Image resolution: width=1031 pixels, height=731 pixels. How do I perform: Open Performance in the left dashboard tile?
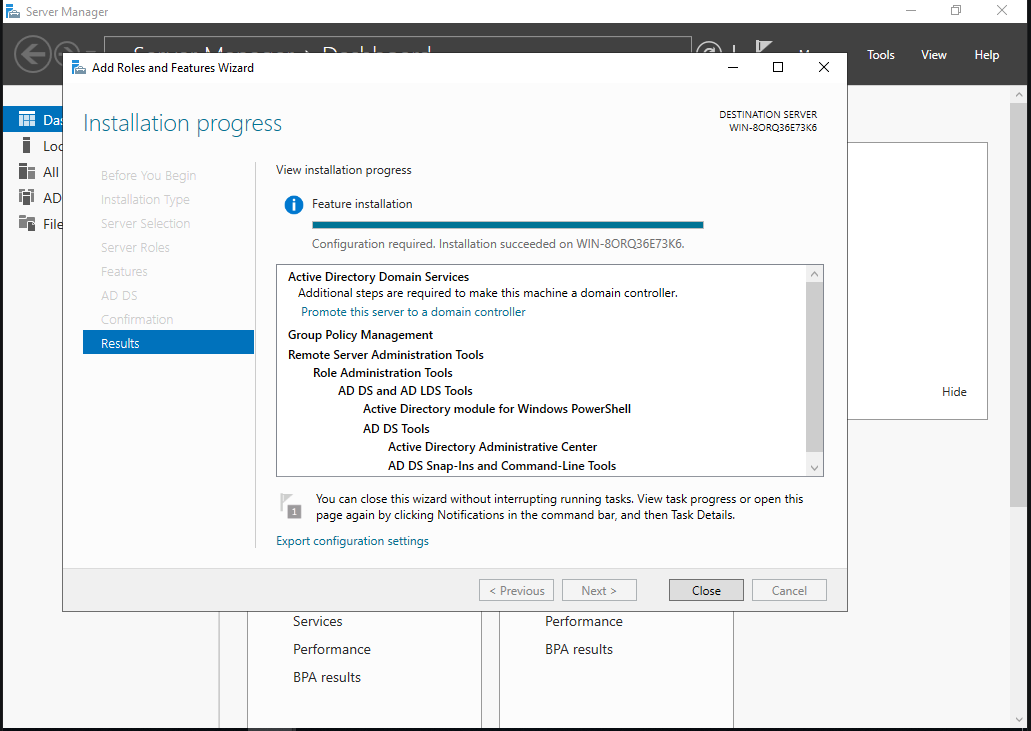[x=332, y=649]
